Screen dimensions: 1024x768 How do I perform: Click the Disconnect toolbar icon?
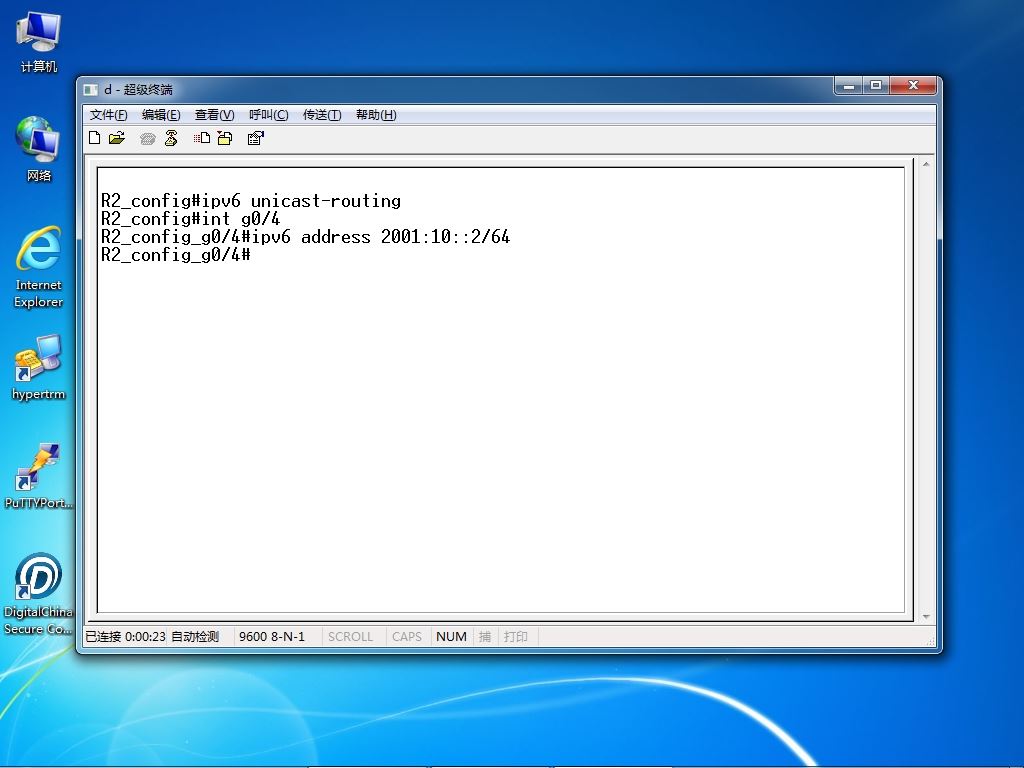pos(171,138)
